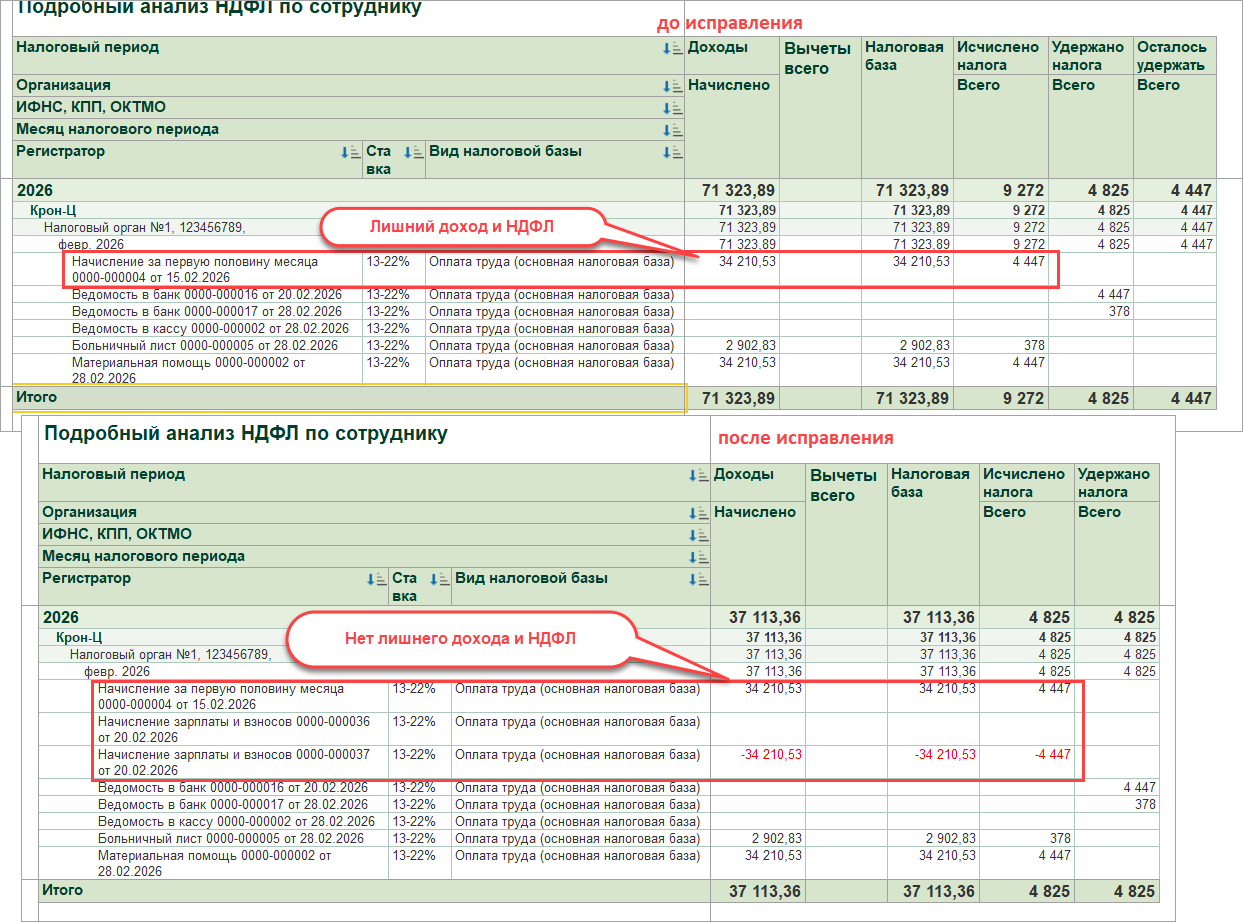Select the 2026 group row in upper report

pyautogui.click(x=35, y=190)
